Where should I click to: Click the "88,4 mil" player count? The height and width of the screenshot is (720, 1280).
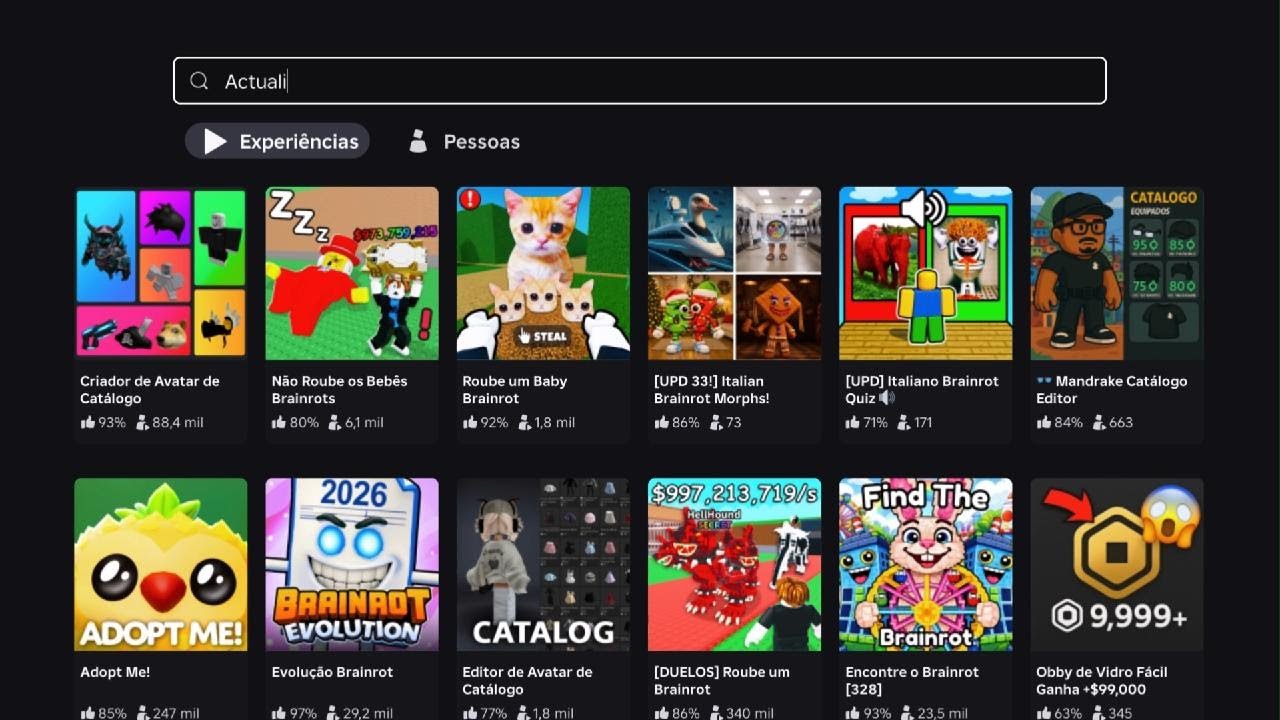coord(178,422)
